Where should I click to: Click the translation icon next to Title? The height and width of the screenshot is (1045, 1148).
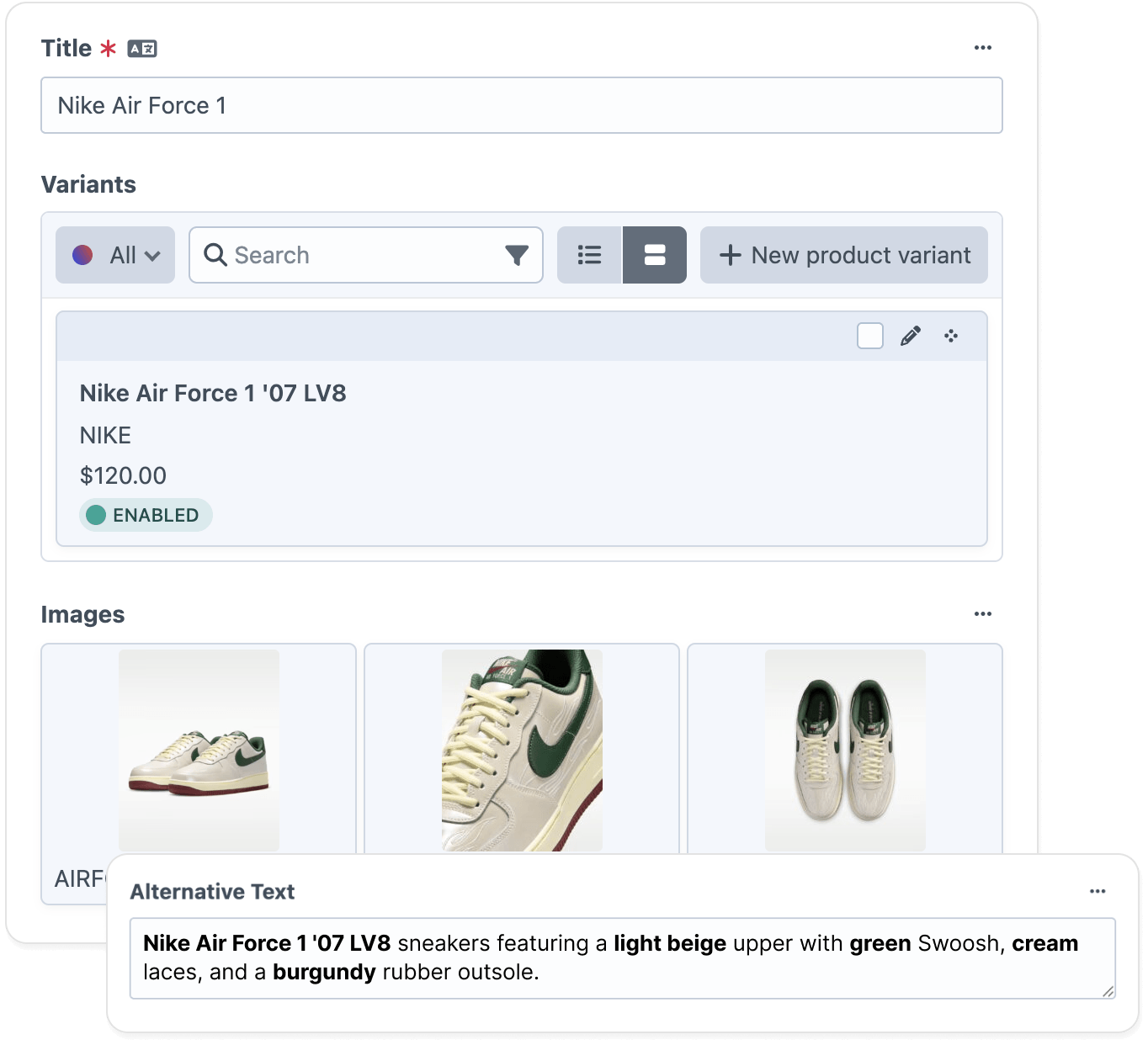click(x=142, y=49)
